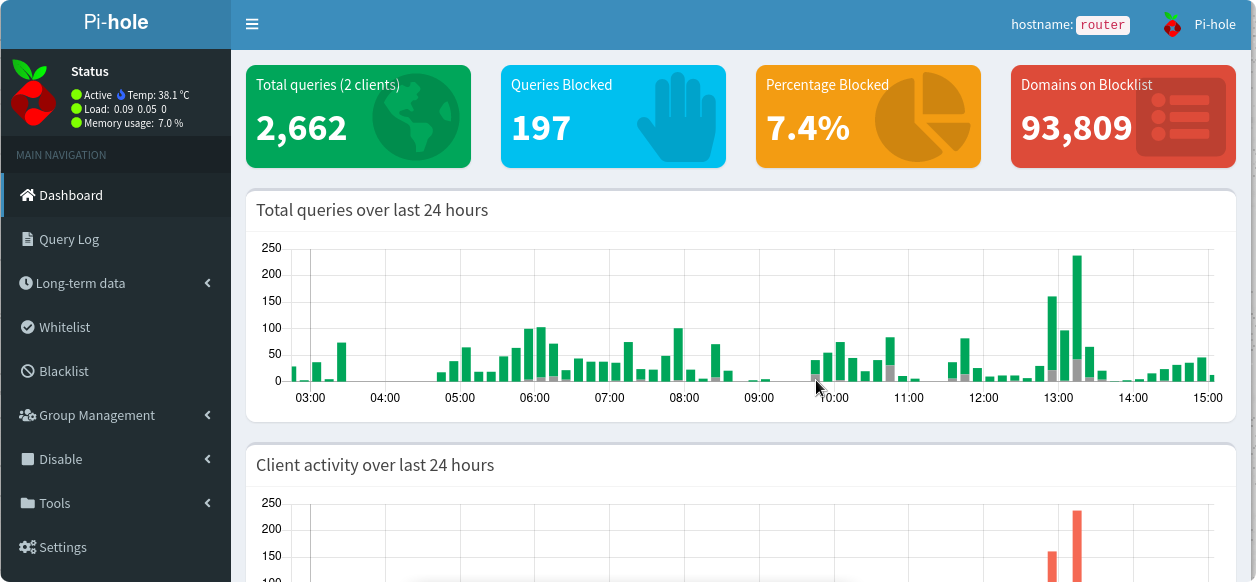Select the Tools menu label
Viewport: 1256px width, 582px height.
pos(55,503)
